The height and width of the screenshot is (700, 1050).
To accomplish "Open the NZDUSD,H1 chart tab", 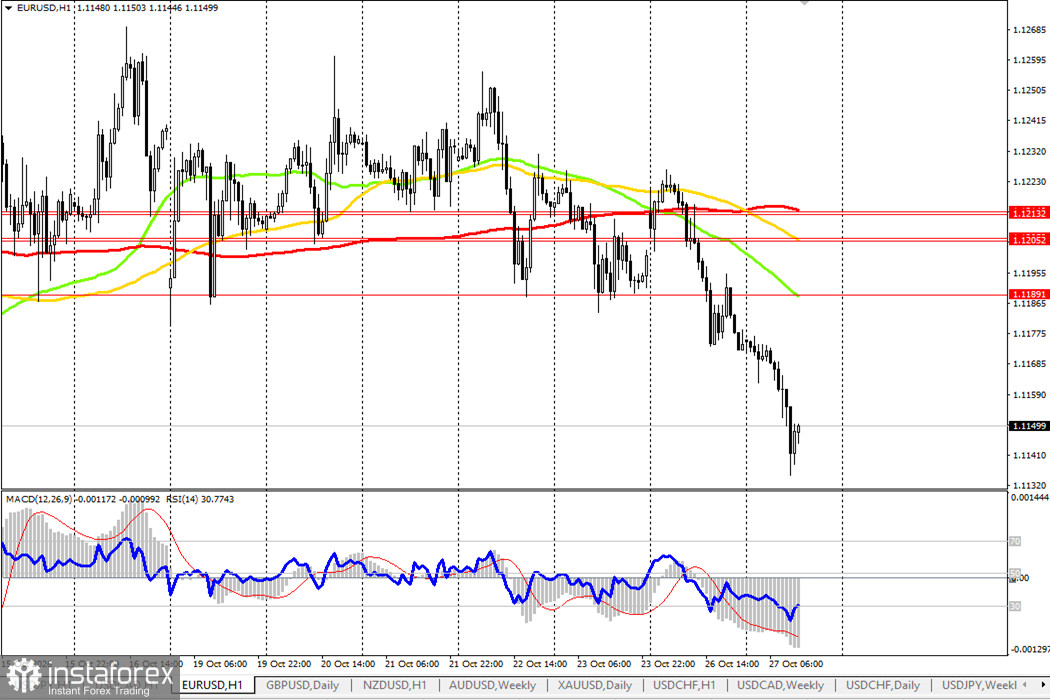I will point(394,685).
